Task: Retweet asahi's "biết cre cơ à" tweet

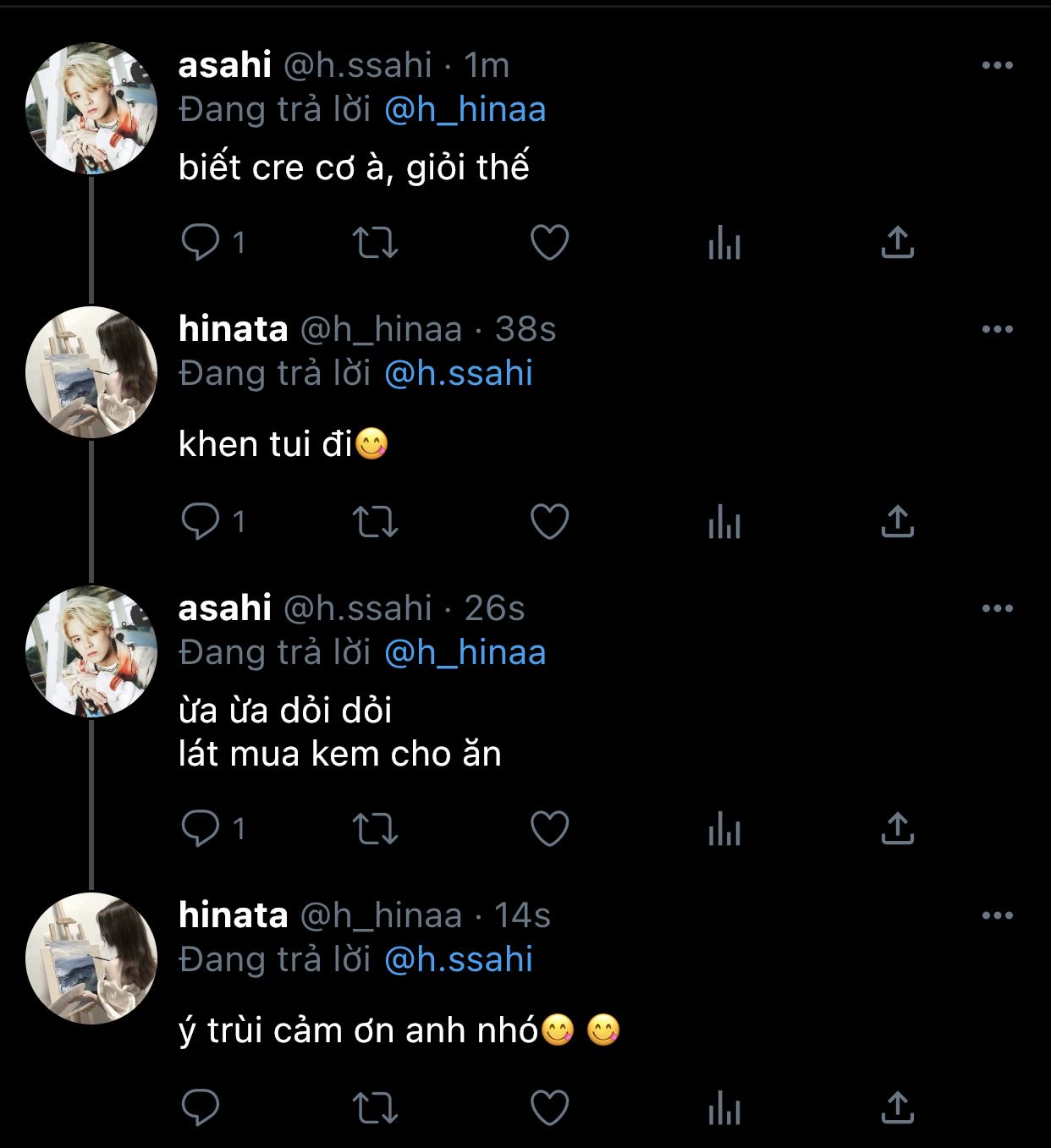Action: 375,243
